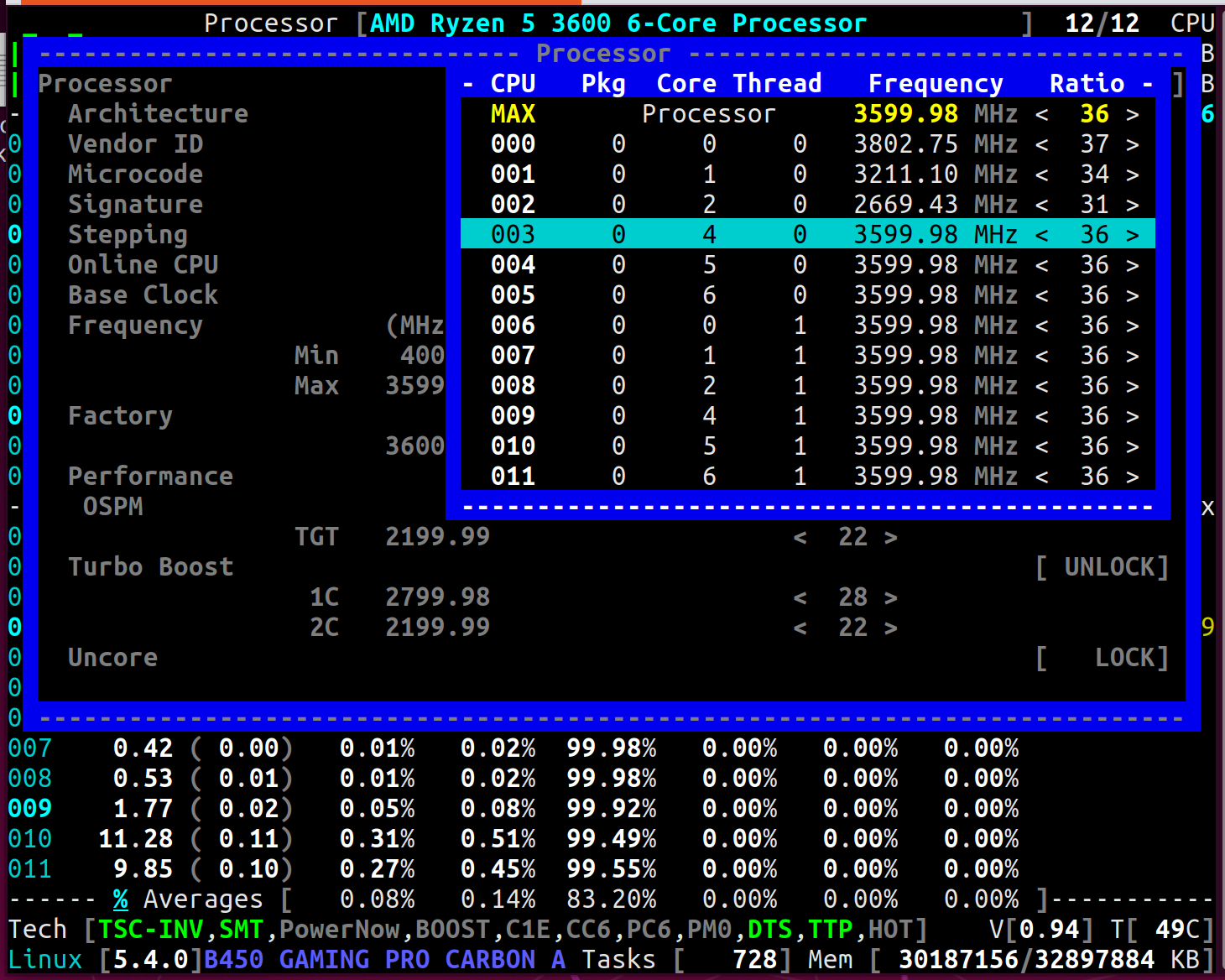
Task: Click the 49C temperature reading
Action: click(x=1176, y=929)
